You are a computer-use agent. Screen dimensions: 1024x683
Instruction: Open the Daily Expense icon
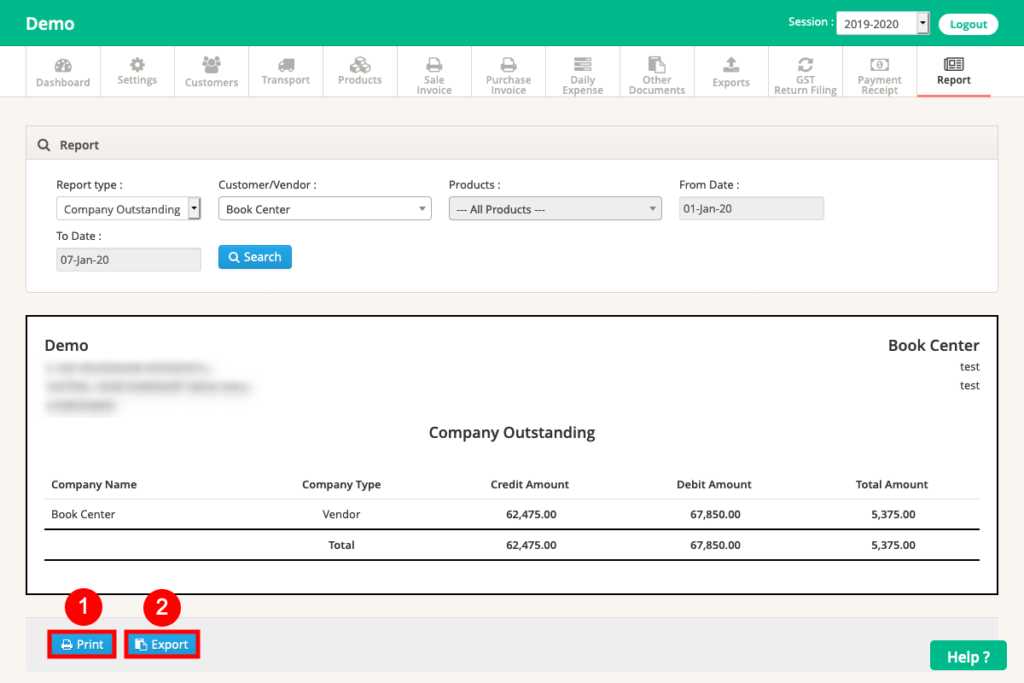[x=582, y=70]
